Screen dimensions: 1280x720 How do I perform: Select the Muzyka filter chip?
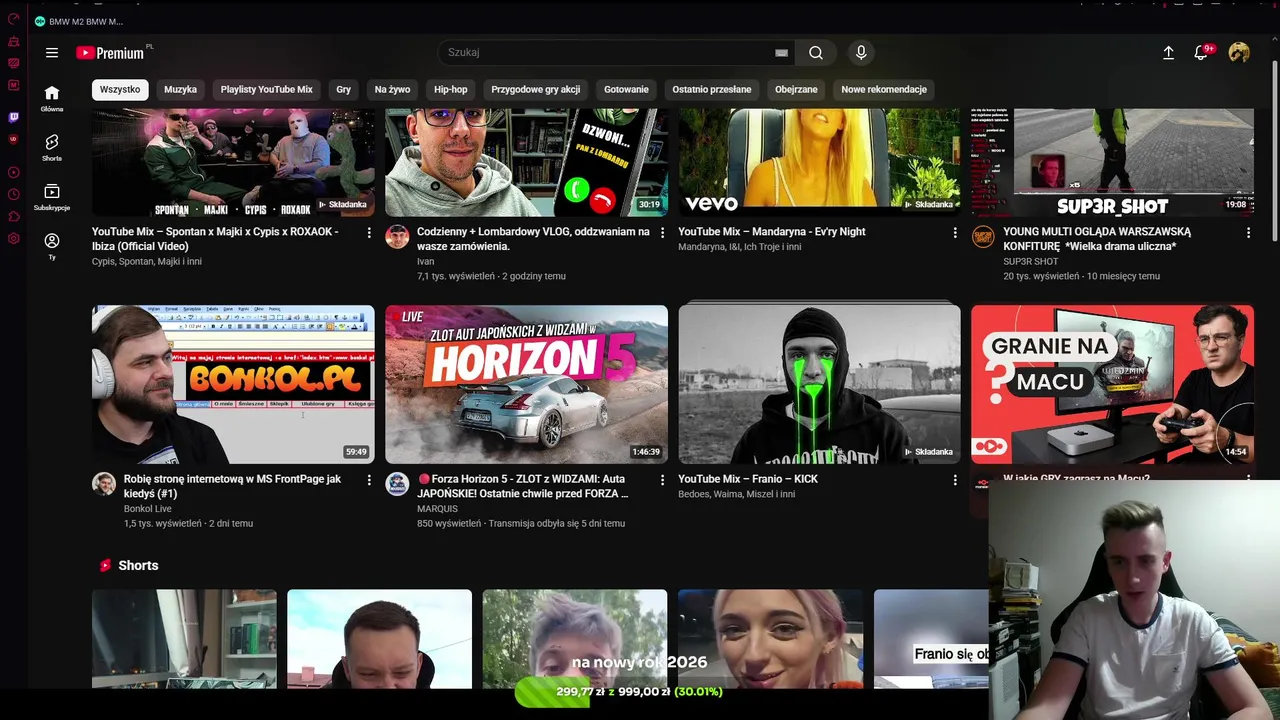pyautogui.click(x=180, y=89)
